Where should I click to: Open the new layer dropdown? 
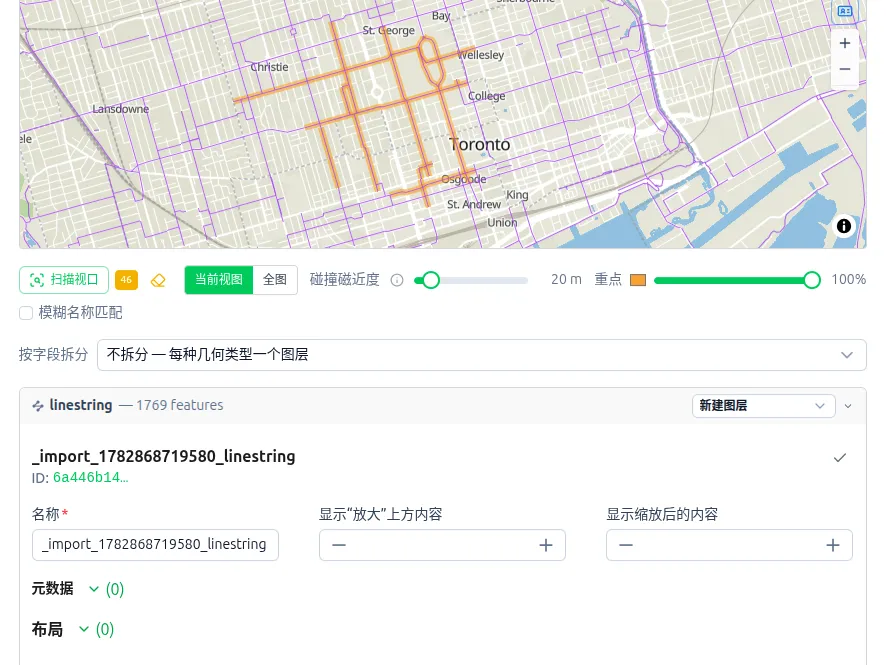(764, 406)
